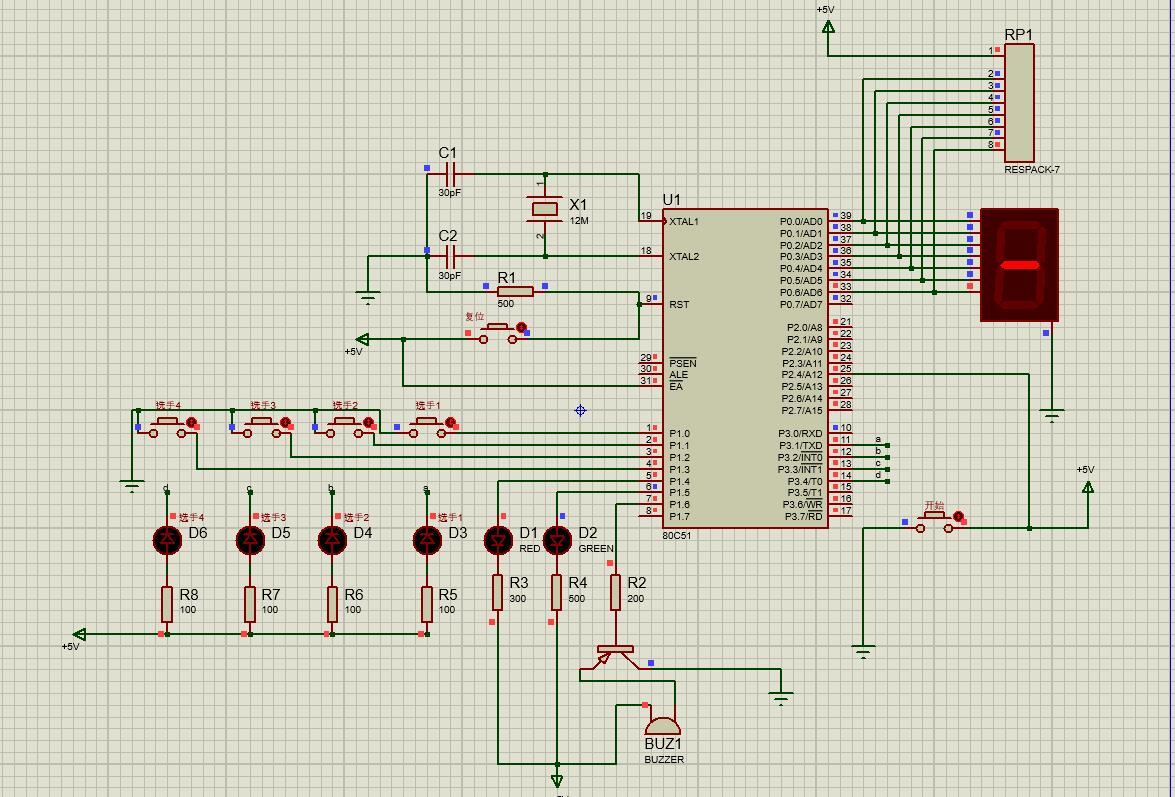Click R2's 200 value label
This screenshot has width=1175, height=797.
635,598
